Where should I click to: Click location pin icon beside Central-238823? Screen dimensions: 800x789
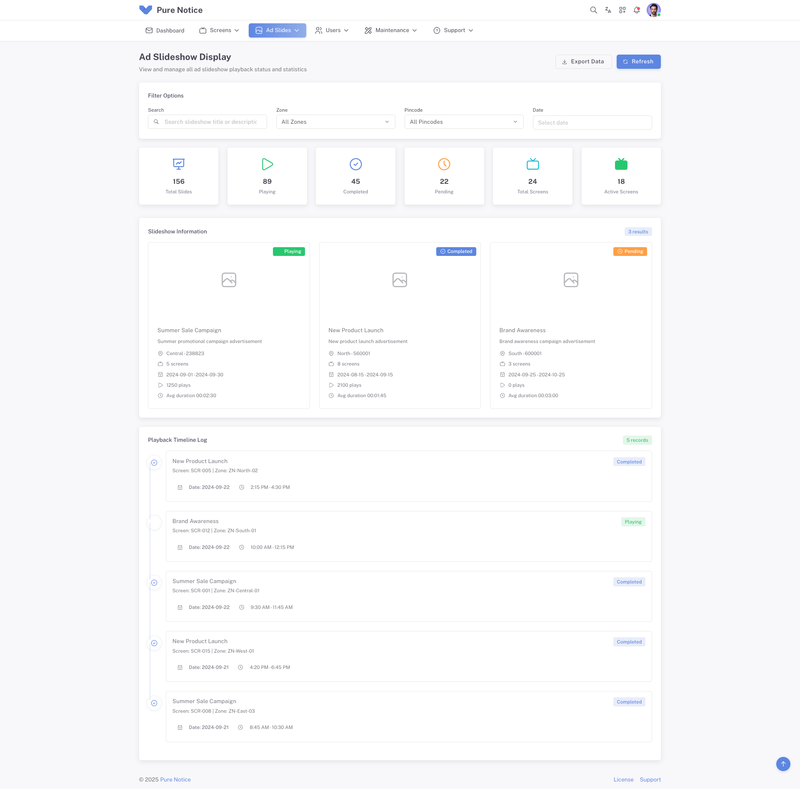click(x=160, y=353)
